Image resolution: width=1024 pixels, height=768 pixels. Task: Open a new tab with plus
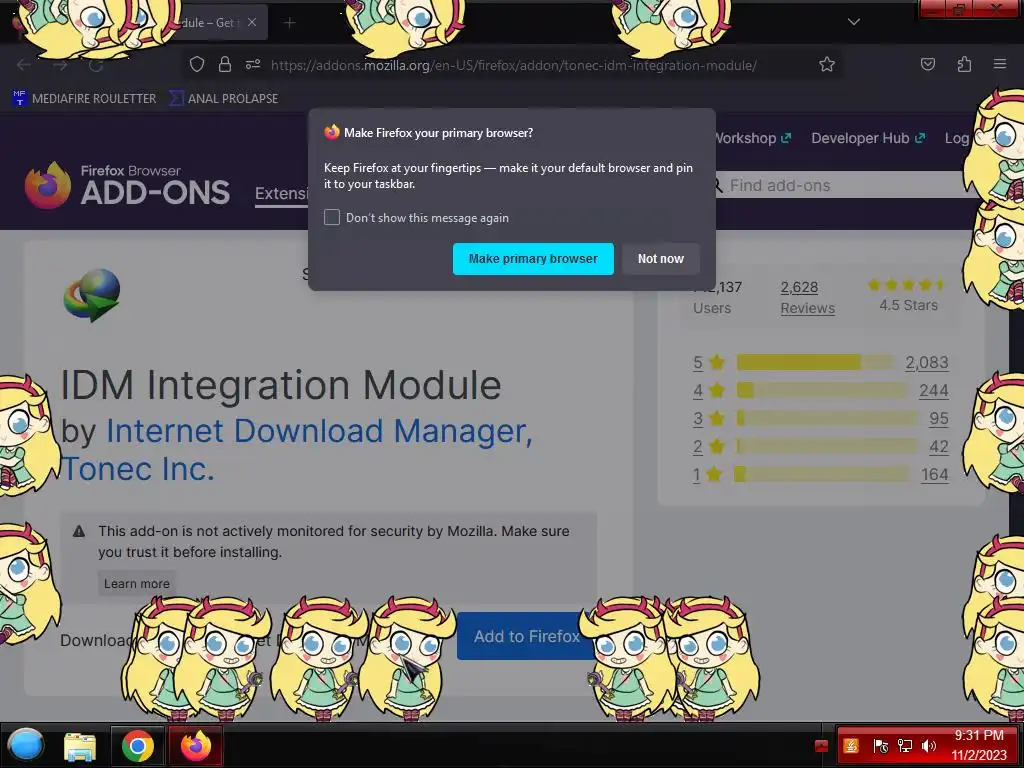[x=289, y=23]
